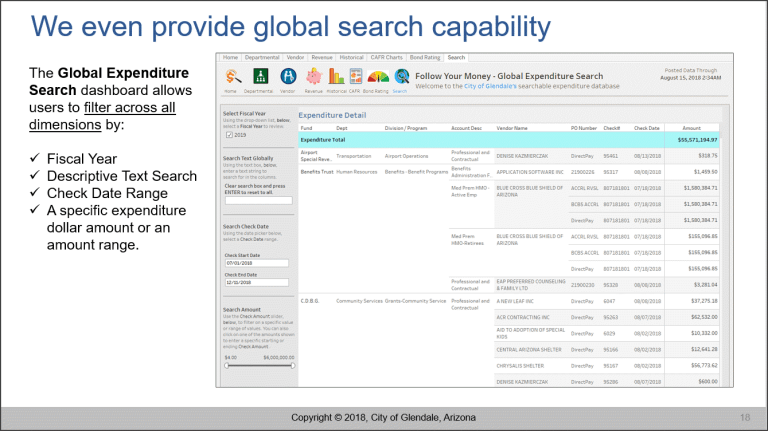Click the $318.75 amount cell

pyautogui.click(x=708, y=156)
